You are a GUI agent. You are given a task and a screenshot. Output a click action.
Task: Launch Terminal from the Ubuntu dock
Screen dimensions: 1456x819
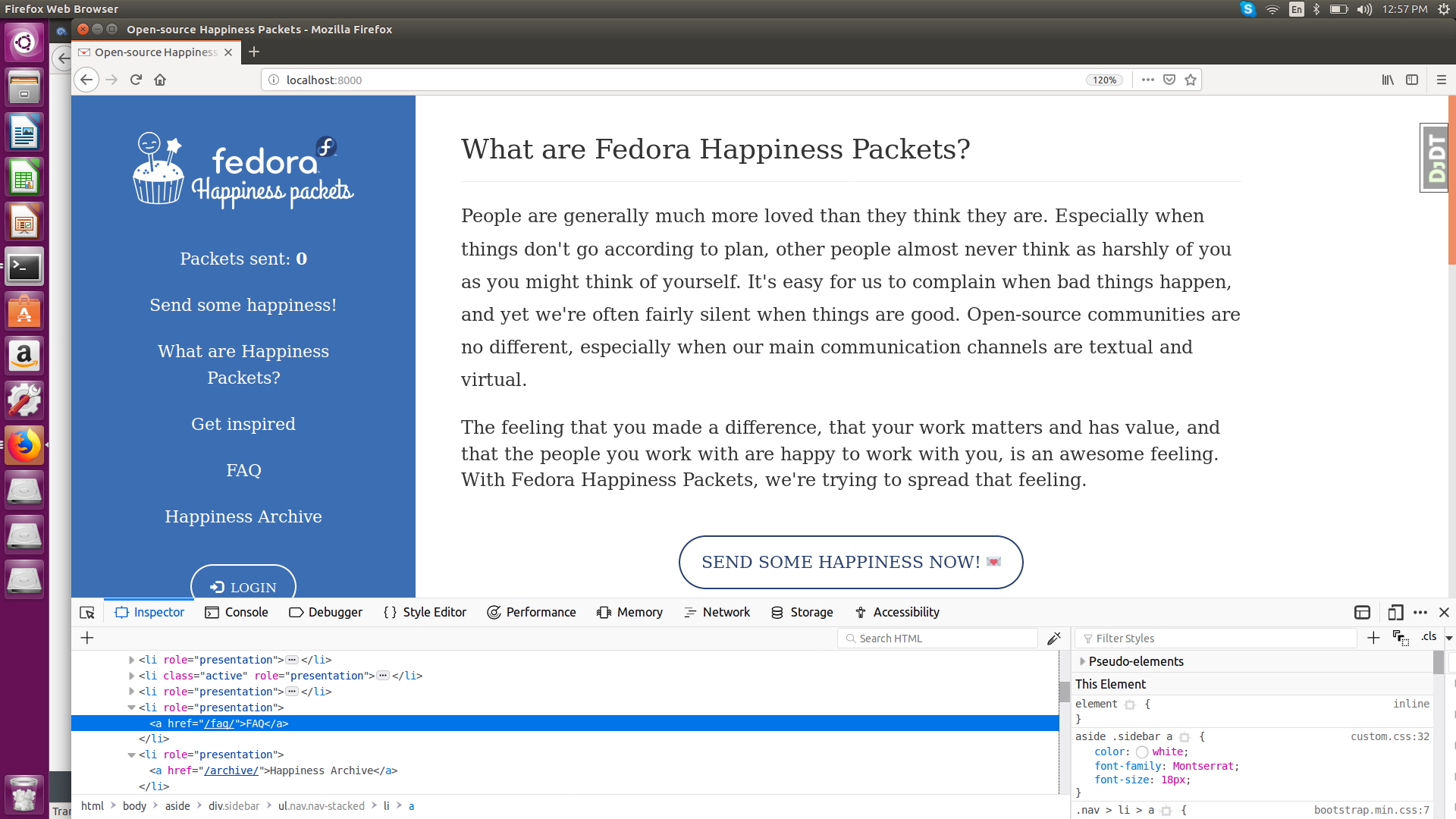[x=24, y=267]
